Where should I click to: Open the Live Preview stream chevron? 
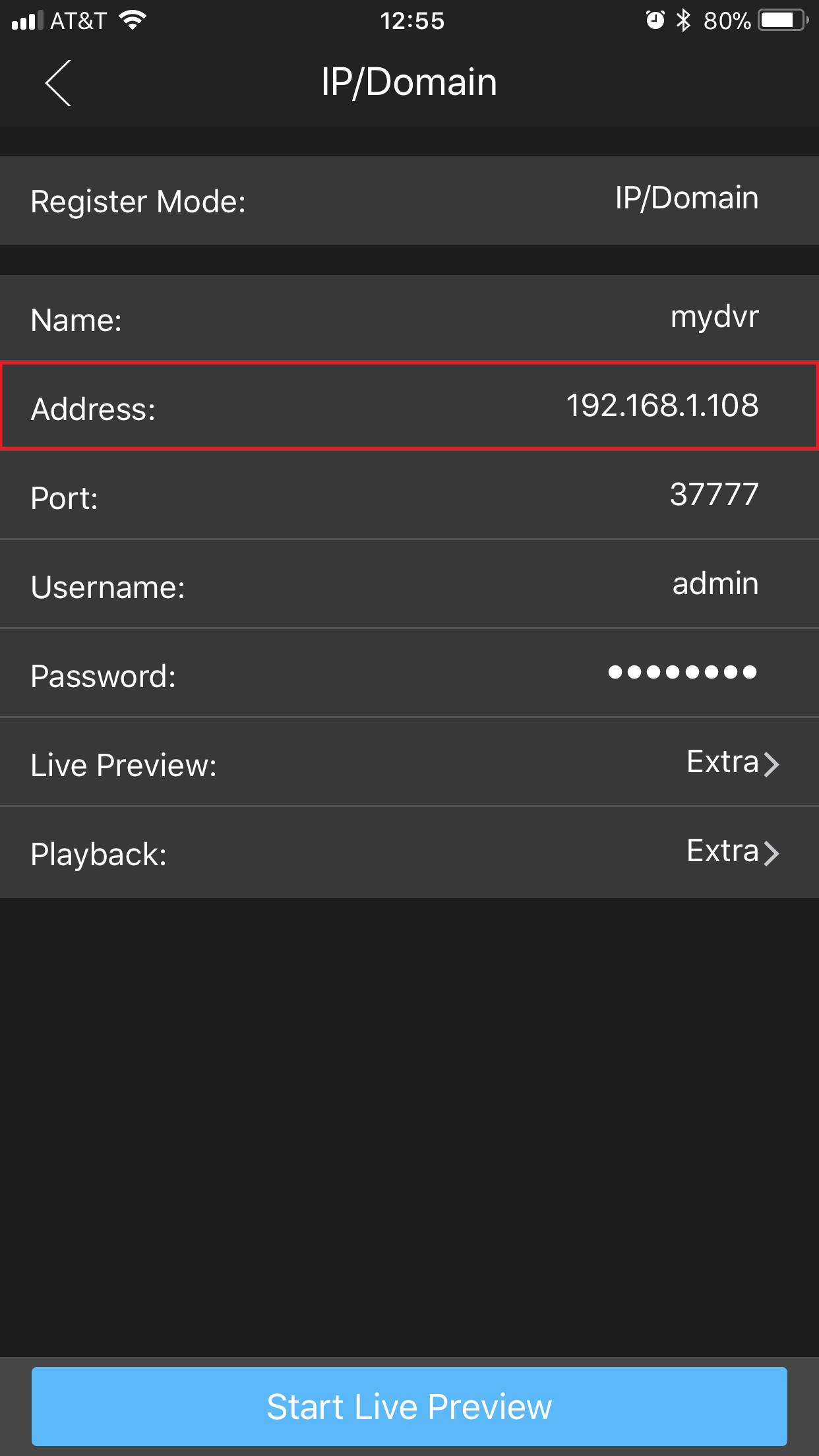click(772, 764)
